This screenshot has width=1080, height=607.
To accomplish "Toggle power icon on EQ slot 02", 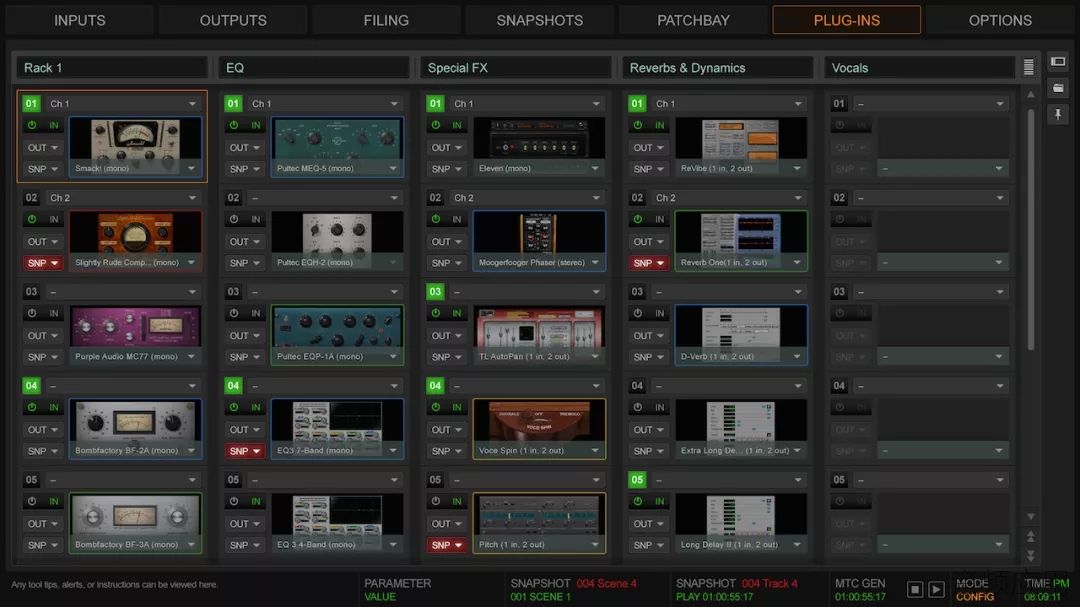I will tap(233, 219).
